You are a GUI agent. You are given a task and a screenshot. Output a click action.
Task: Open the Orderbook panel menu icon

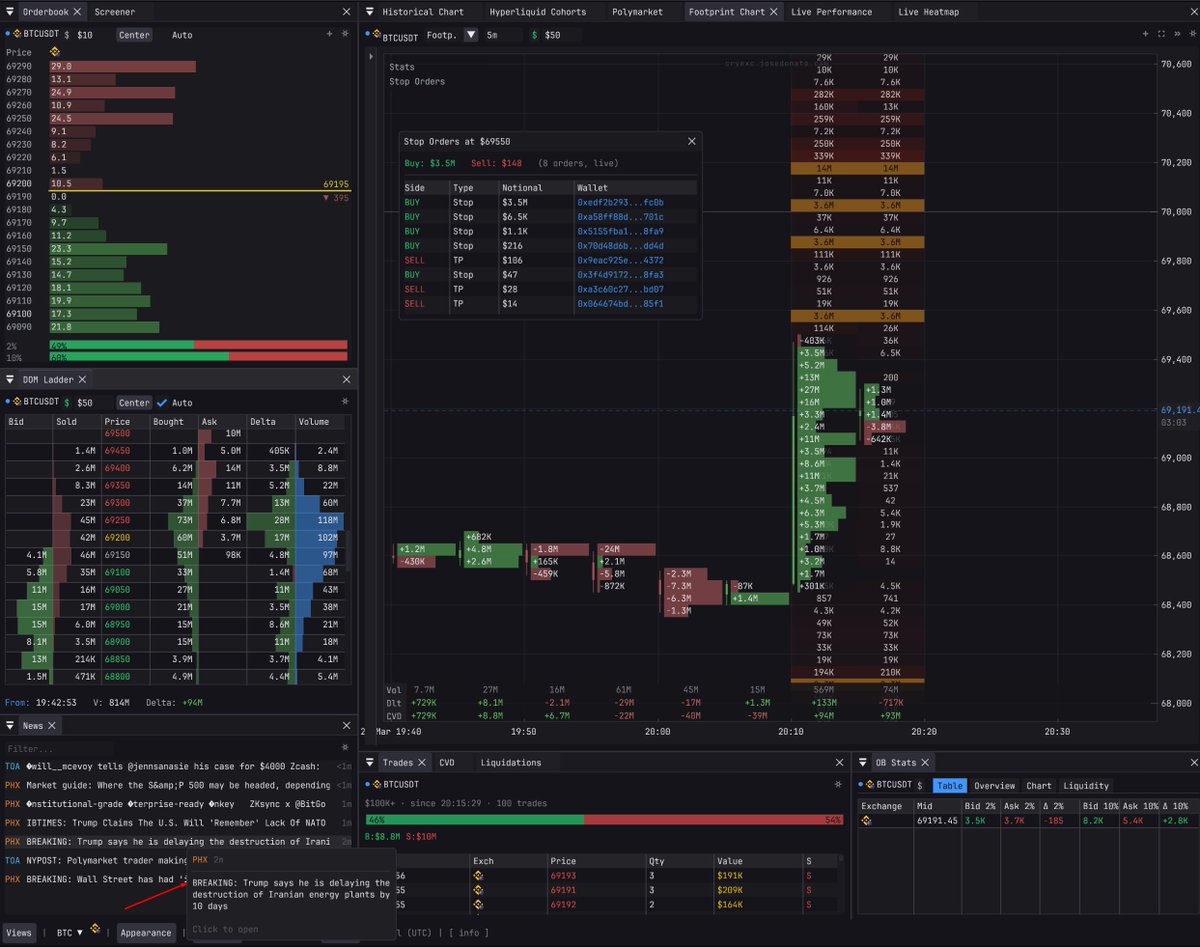coord(10,12)
